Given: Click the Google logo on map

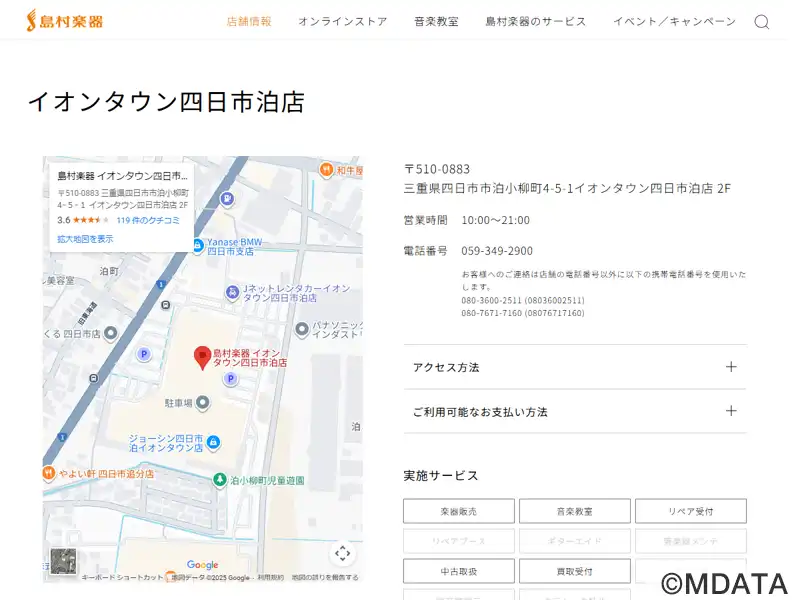Looking at the screenshot, I should 203,564.
